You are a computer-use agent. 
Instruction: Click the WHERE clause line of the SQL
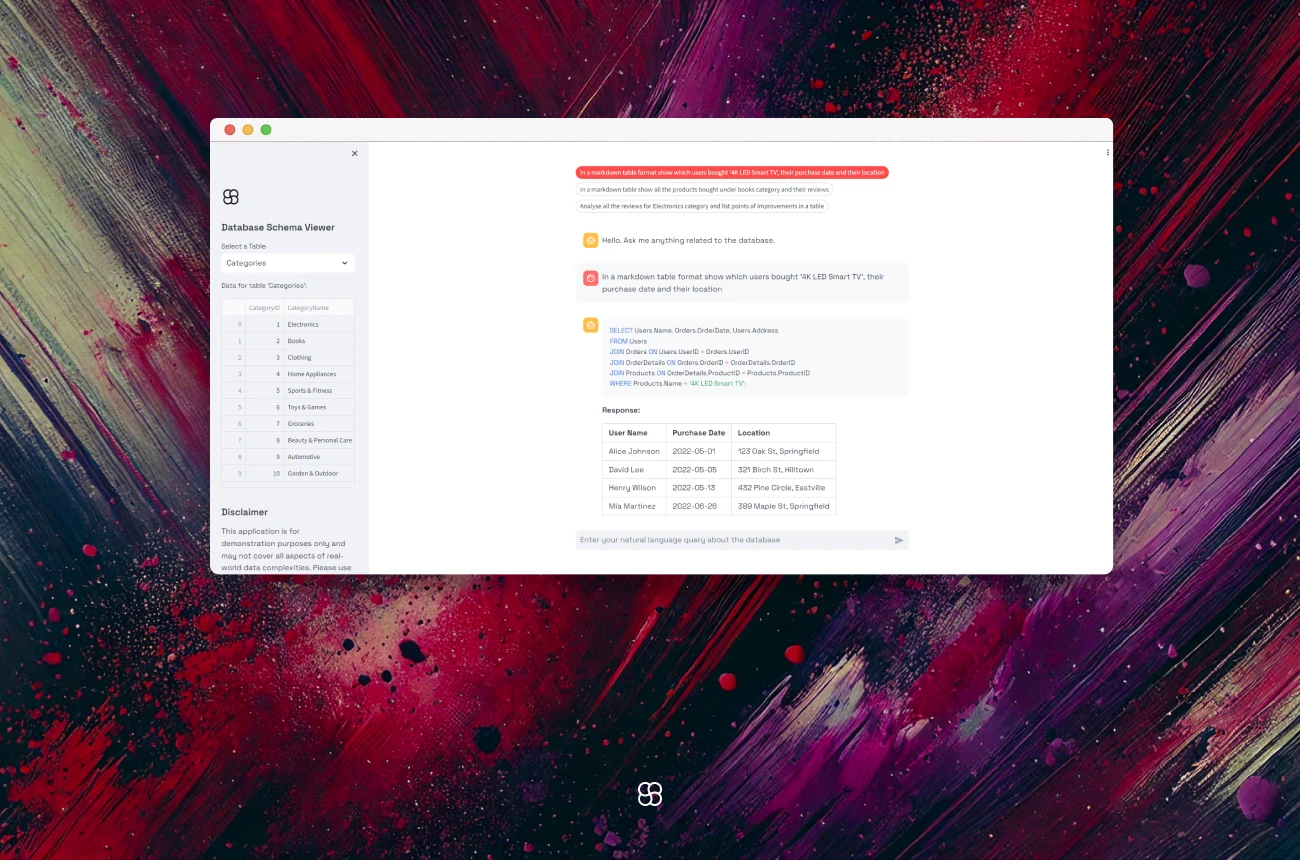(678, 383)
